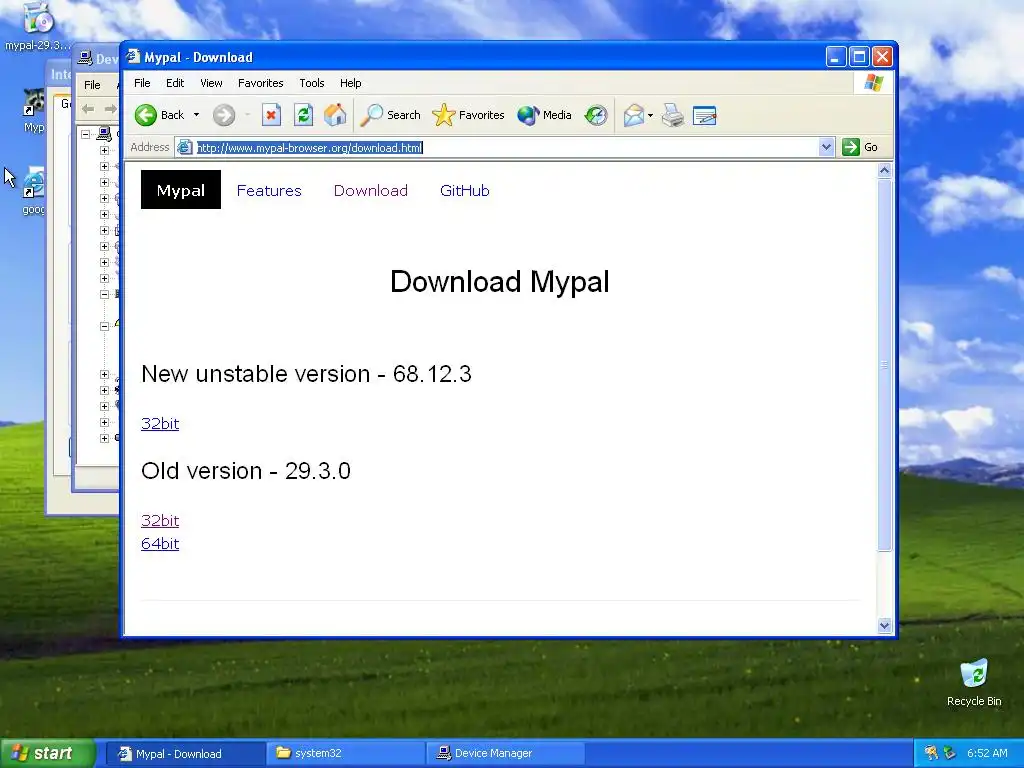Open the View menu
This screenshot has width=1024, height=768.
point(211,83)
